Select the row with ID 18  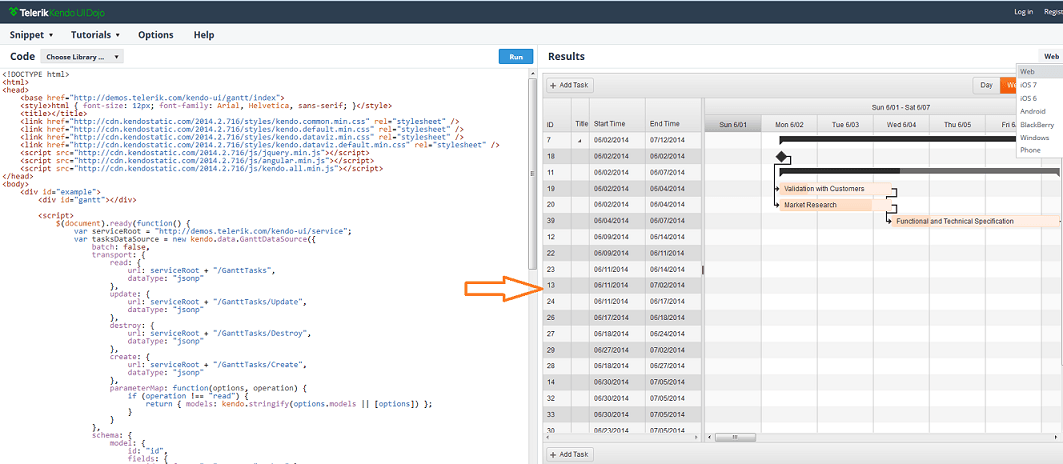coord(622,157)
